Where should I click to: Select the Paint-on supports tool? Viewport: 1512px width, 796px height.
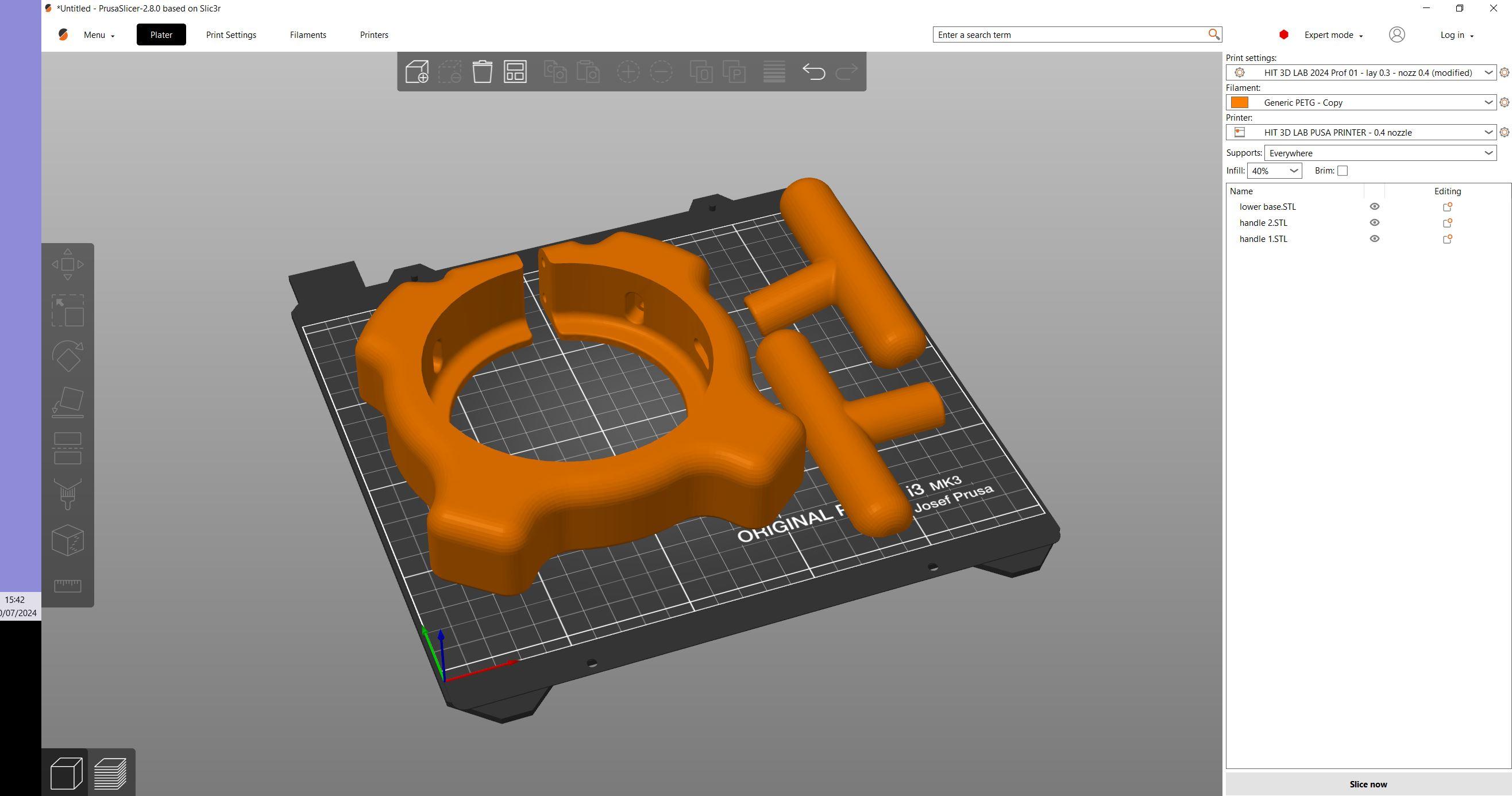tap(68, 494)
